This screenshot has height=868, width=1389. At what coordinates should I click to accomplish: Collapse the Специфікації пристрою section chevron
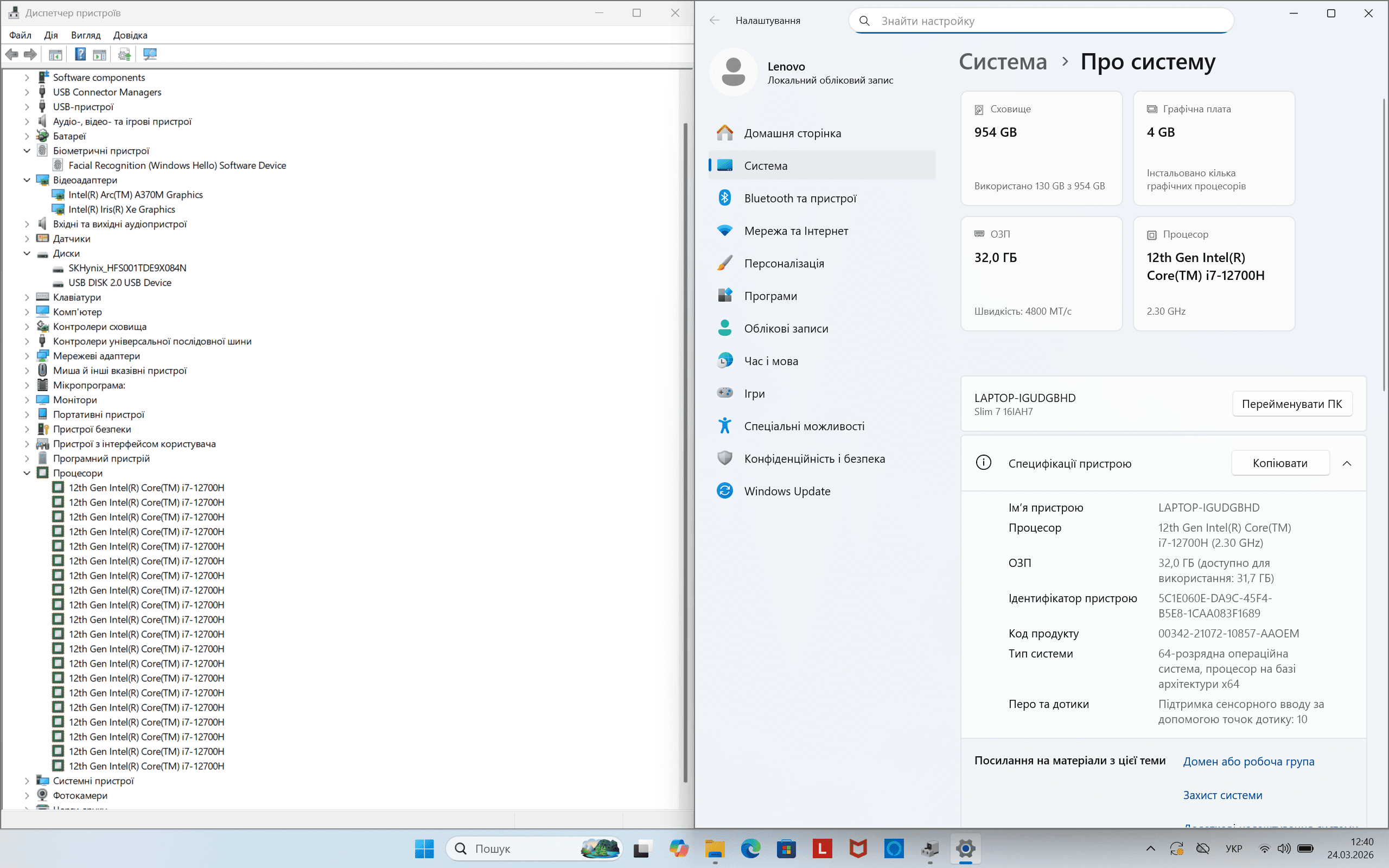[x=1347, y=463]
